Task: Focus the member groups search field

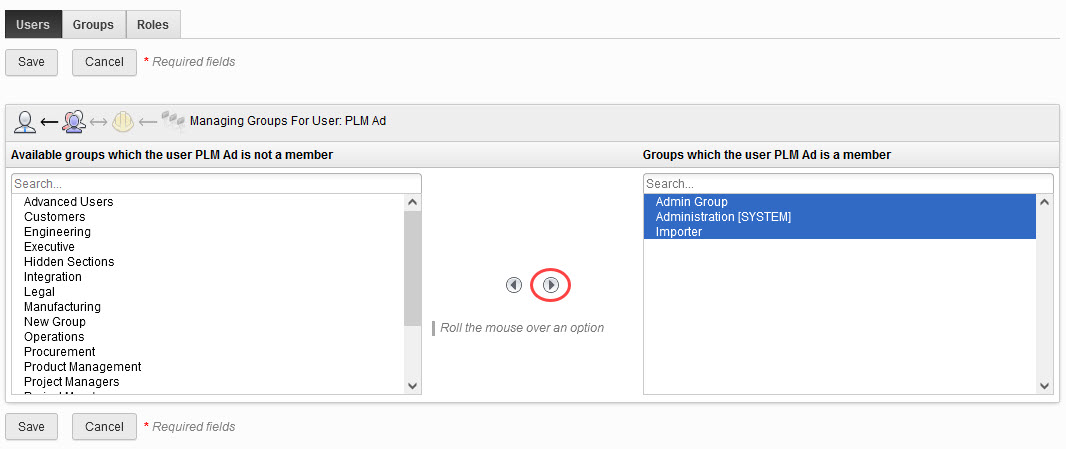Action: click(x=848, y=184)
